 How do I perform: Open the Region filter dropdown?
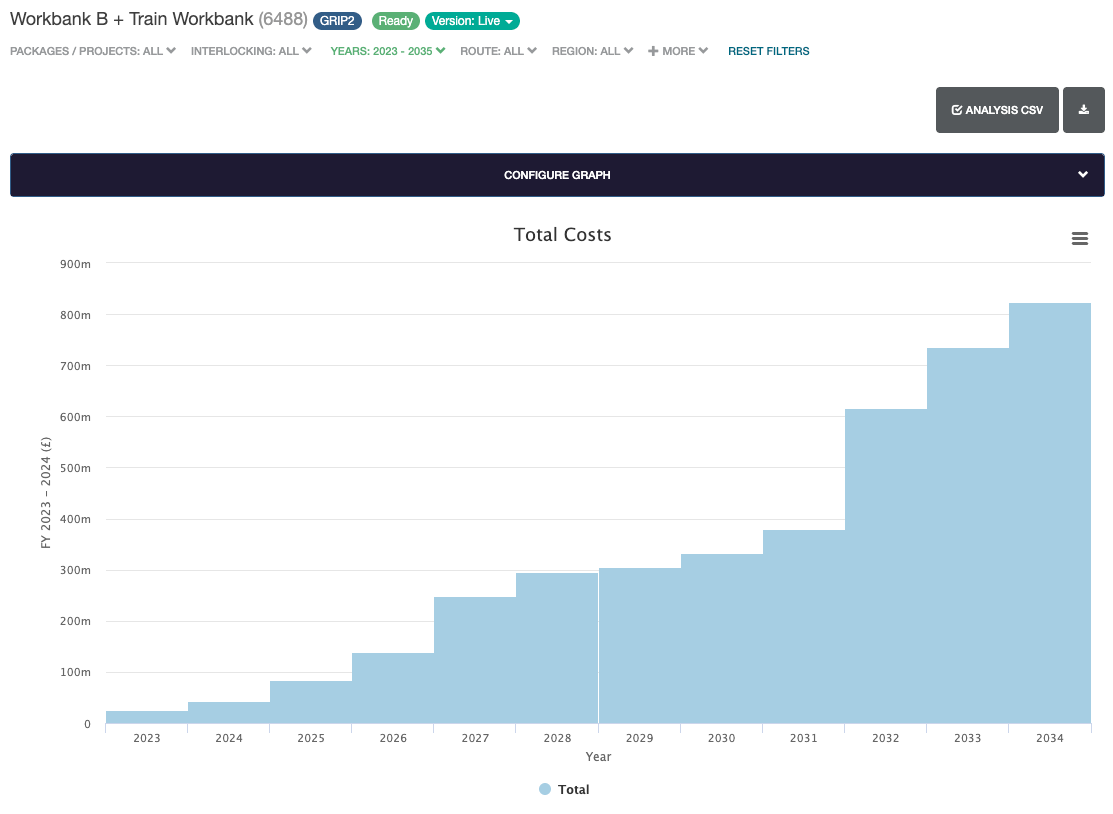tap(592, 51)
